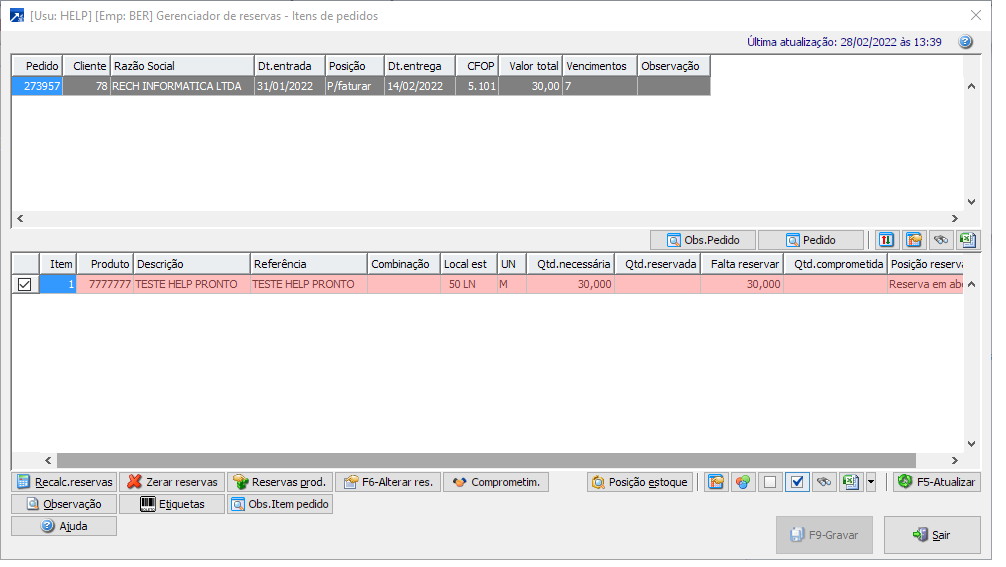Click F6-Alterar res. button
1006x567 pixels.
pyautogui.click(x=388, y=482)
